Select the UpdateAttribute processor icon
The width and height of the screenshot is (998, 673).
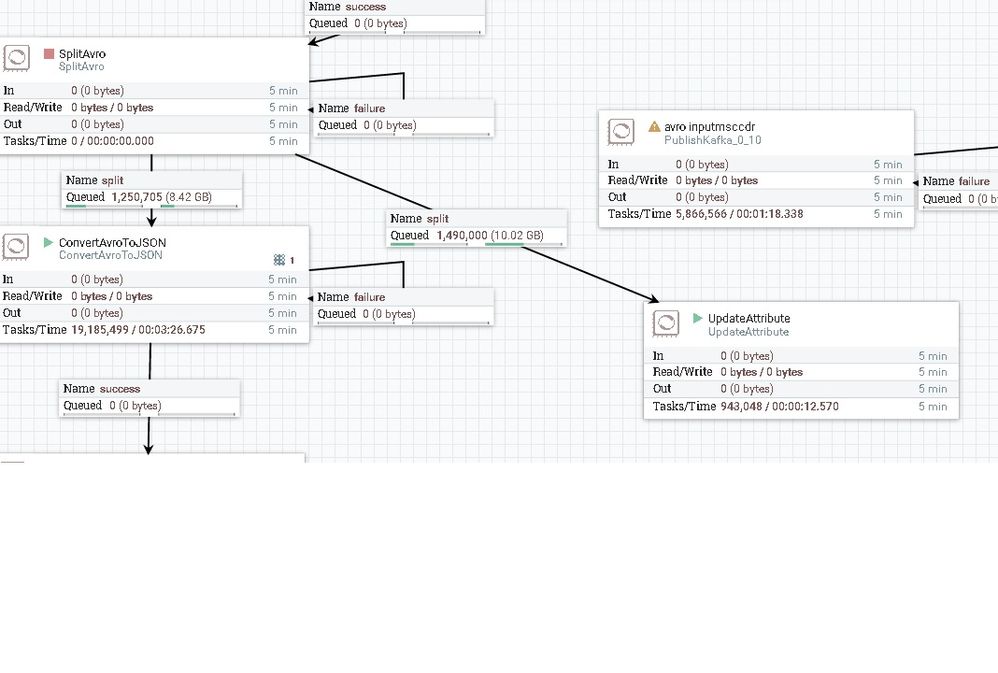tap(666, 323)
